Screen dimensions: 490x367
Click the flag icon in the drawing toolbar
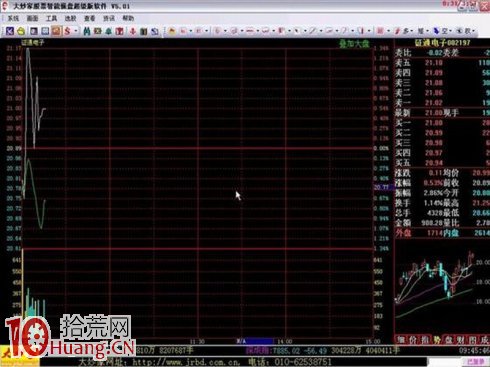coord(172,31)
